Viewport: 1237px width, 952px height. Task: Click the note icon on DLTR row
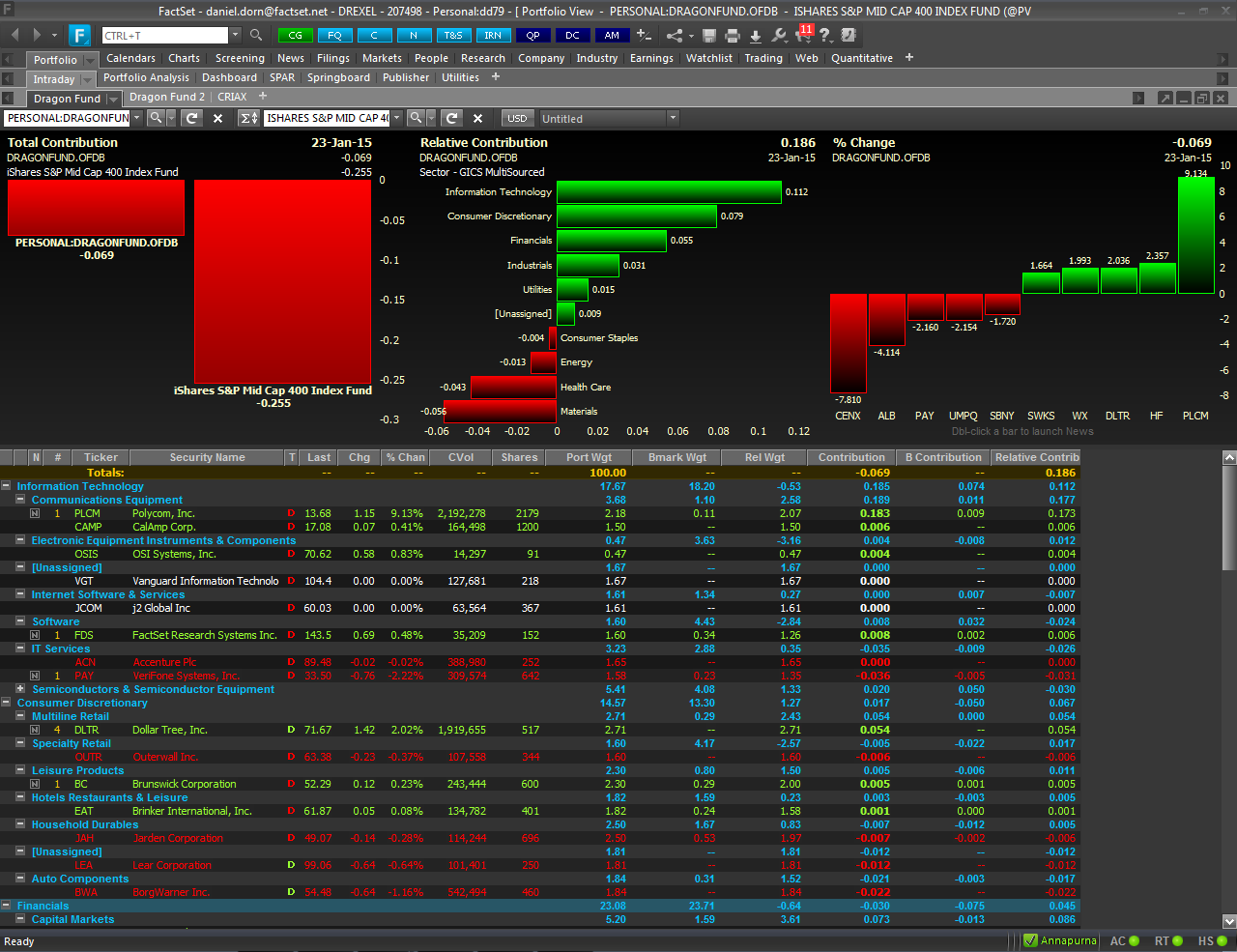click(x=35, y=731)
